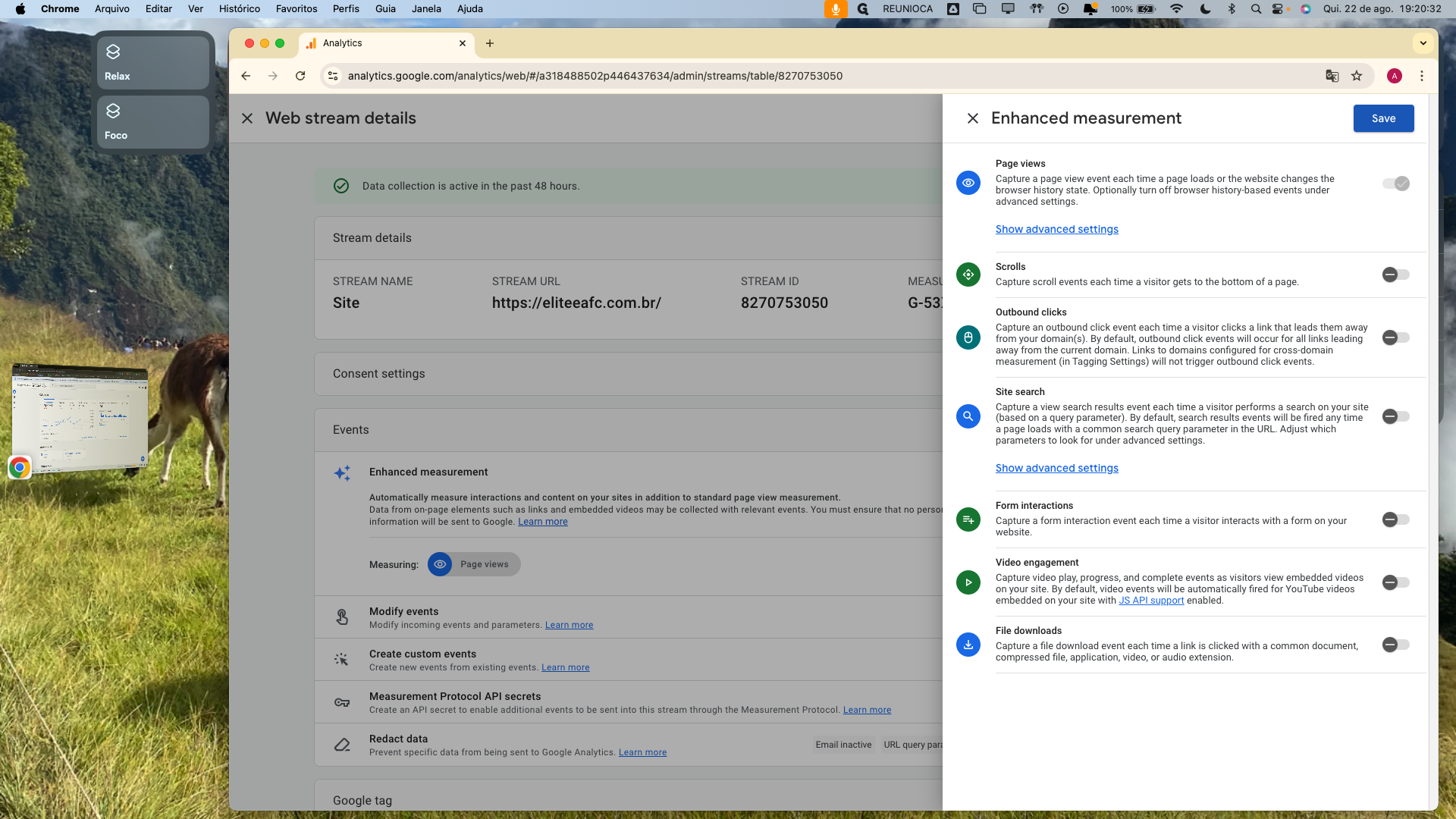
Task: Click the Email inactive chip
Action: pos(843,745)
